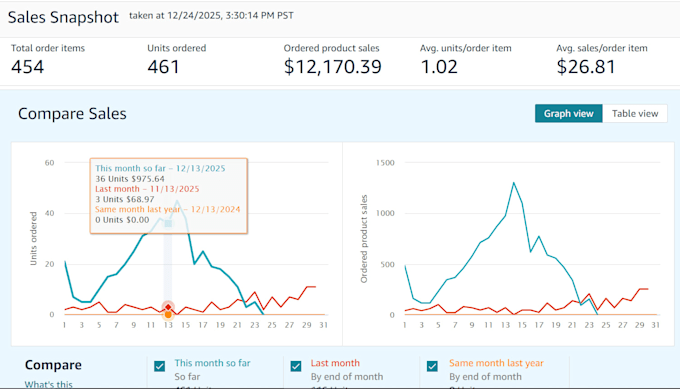The height and width of the screenshot is (389, 680).
Task: Click the 'Units ordered' axis label
Action: click(33, 239)
